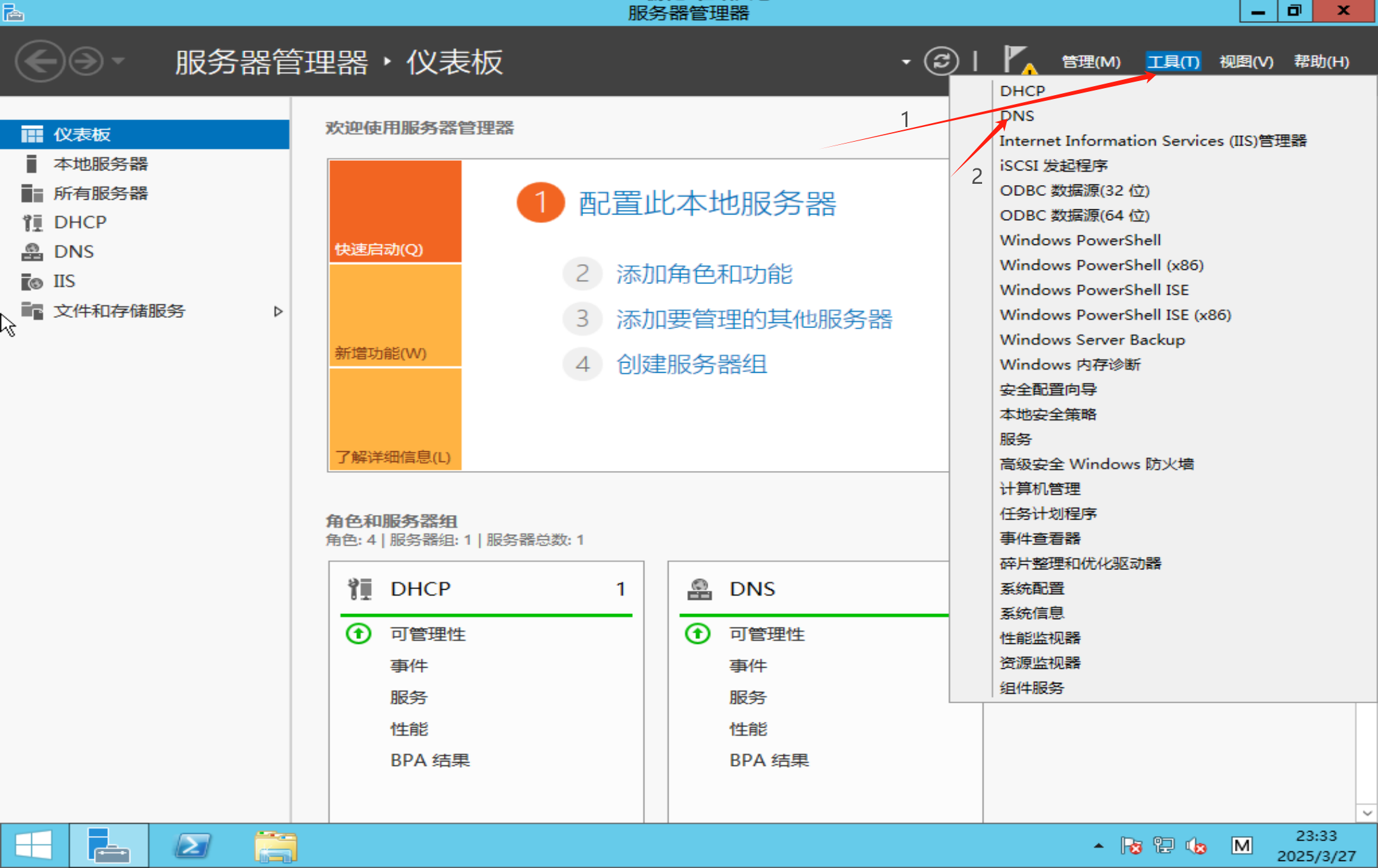Open Server Manager taskbar icon
The image size is (1378, 868).
109,846
